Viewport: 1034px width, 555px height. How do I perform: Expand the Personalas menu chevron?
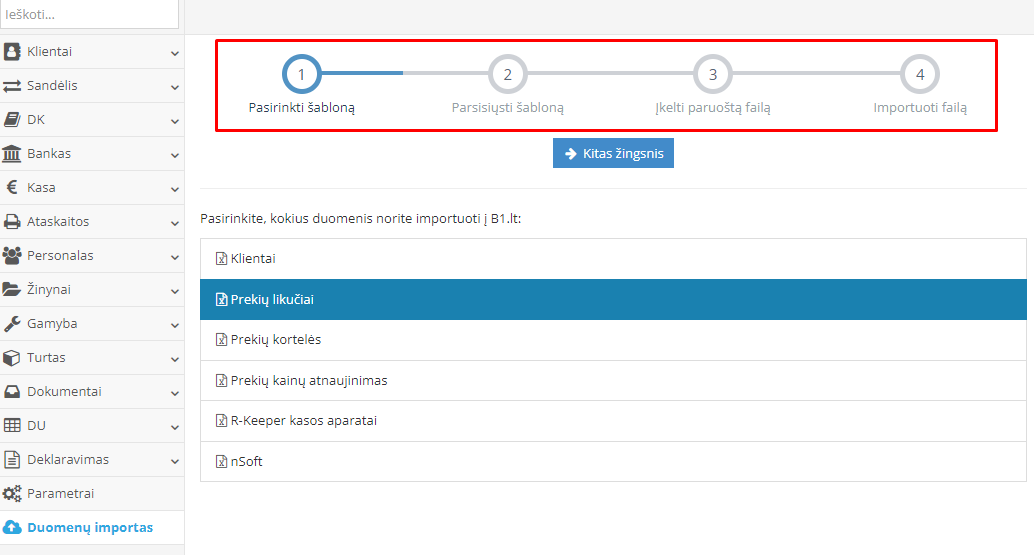(175, 256)
